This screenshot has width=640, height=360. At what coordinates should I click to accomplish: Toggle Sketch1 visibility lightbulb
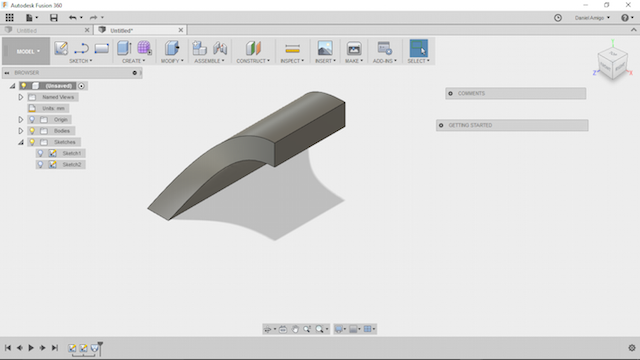(x=40, y=153)
